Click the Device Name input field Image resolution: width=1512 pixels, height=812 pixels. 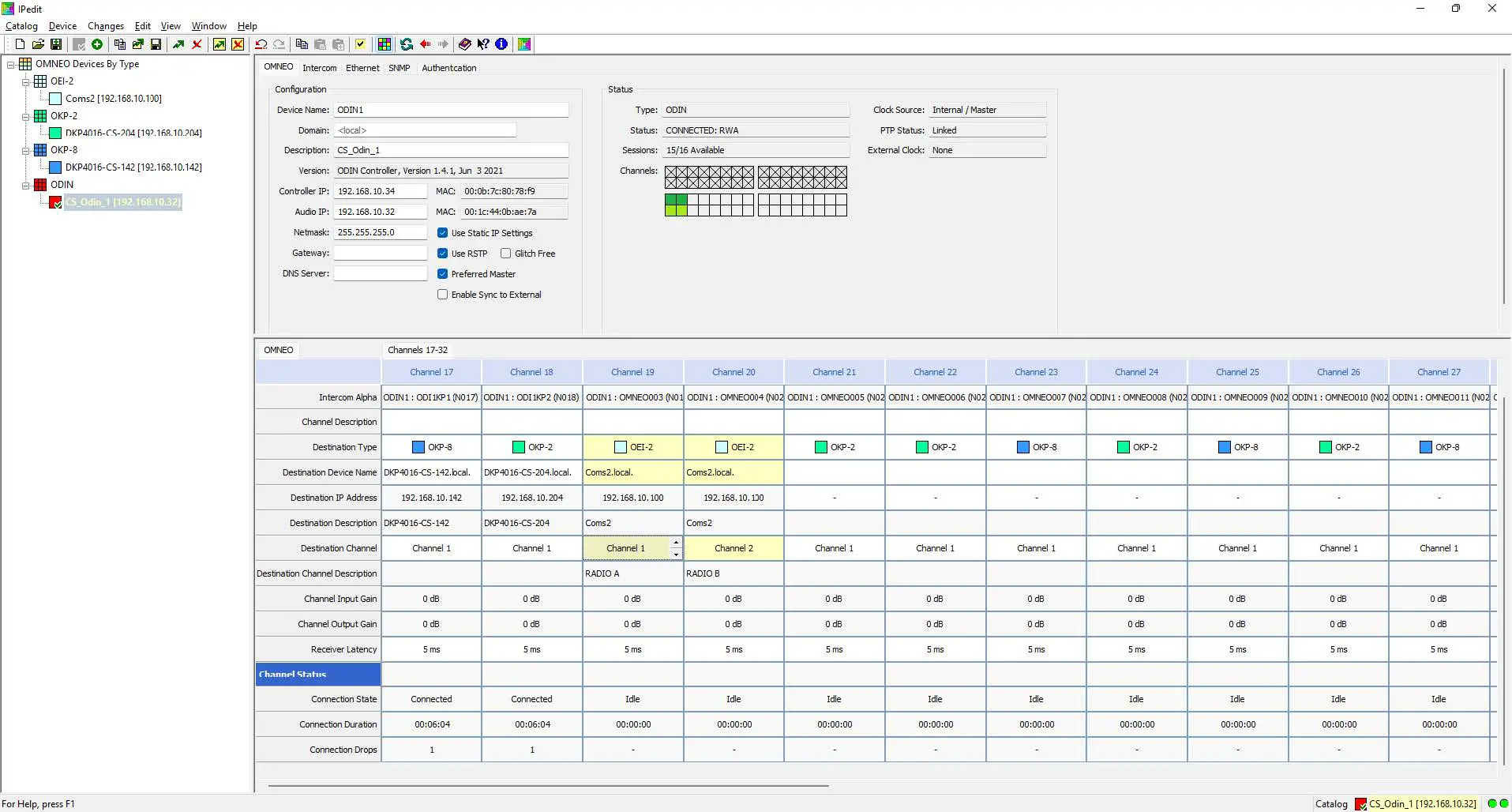(451, 110)
